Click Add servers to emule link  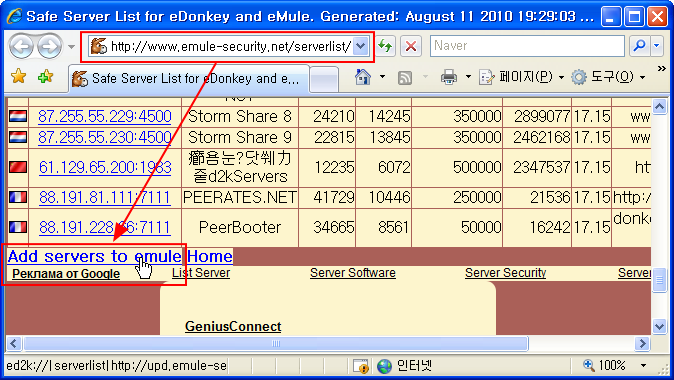click(95, 256)
